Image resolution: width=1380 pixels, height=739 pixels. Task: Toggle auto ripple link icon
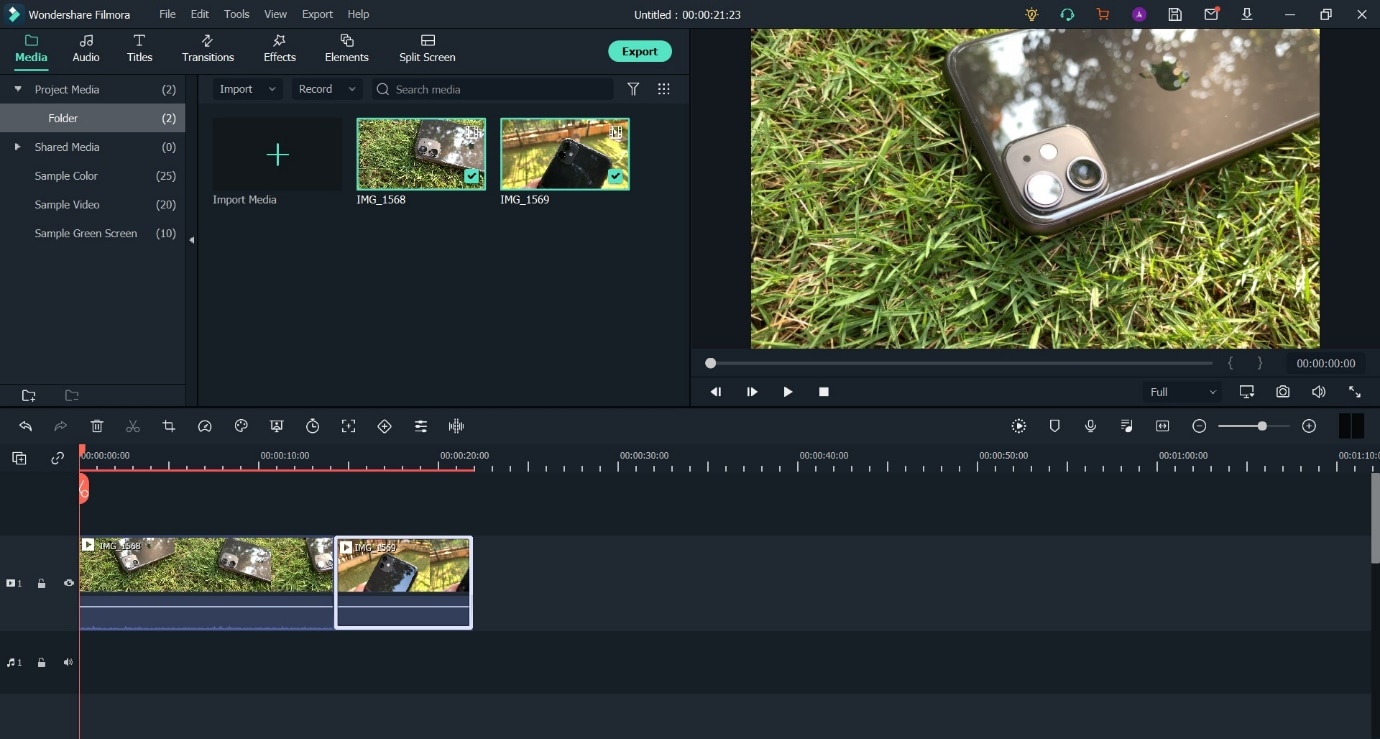57,458
